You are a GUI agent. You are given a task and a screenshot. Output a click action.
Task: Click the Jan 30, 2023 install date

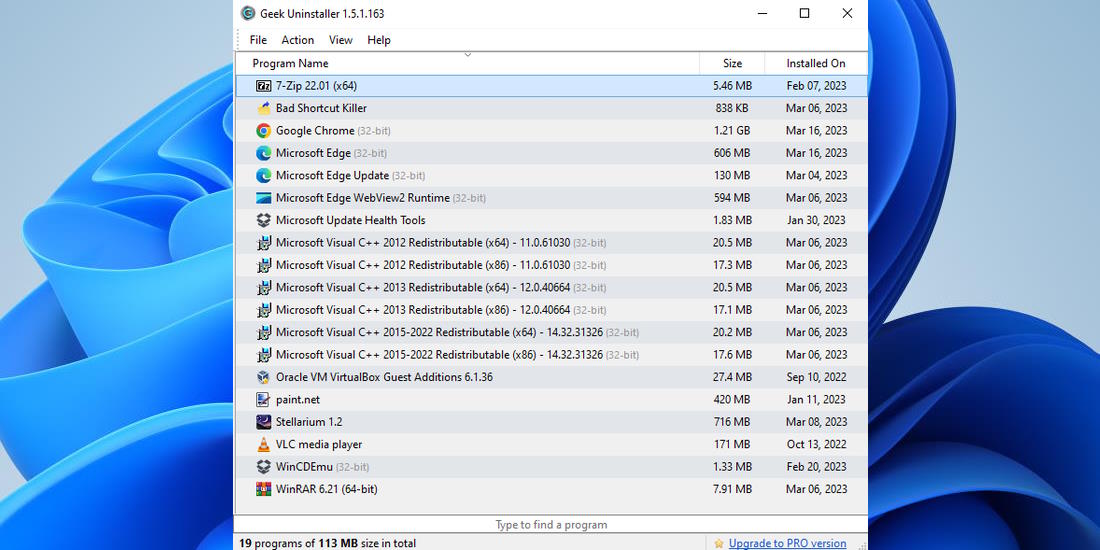(x=817, y=220)
